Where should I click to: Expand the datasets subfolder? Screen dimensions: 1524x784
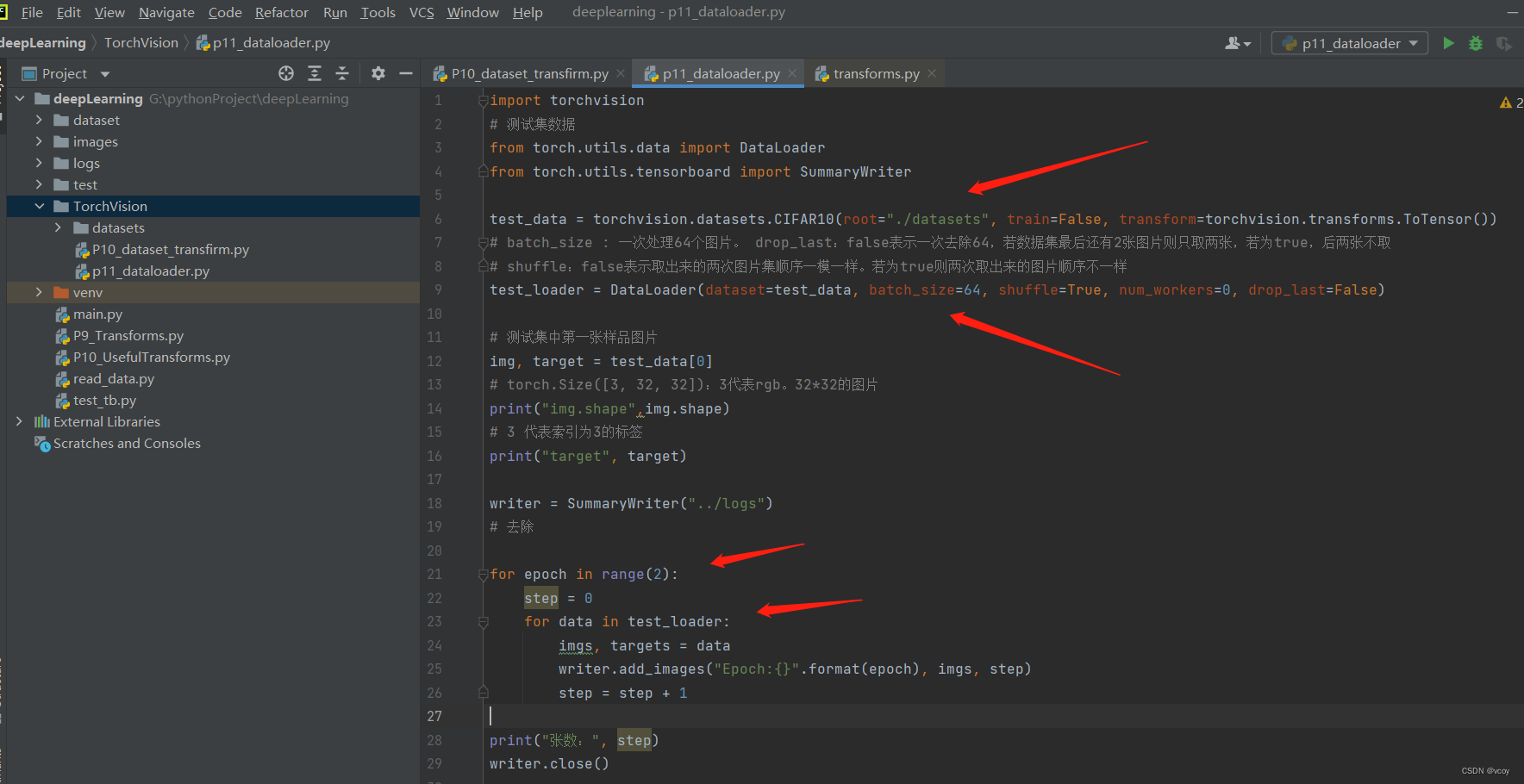click(x=58, y=228)
